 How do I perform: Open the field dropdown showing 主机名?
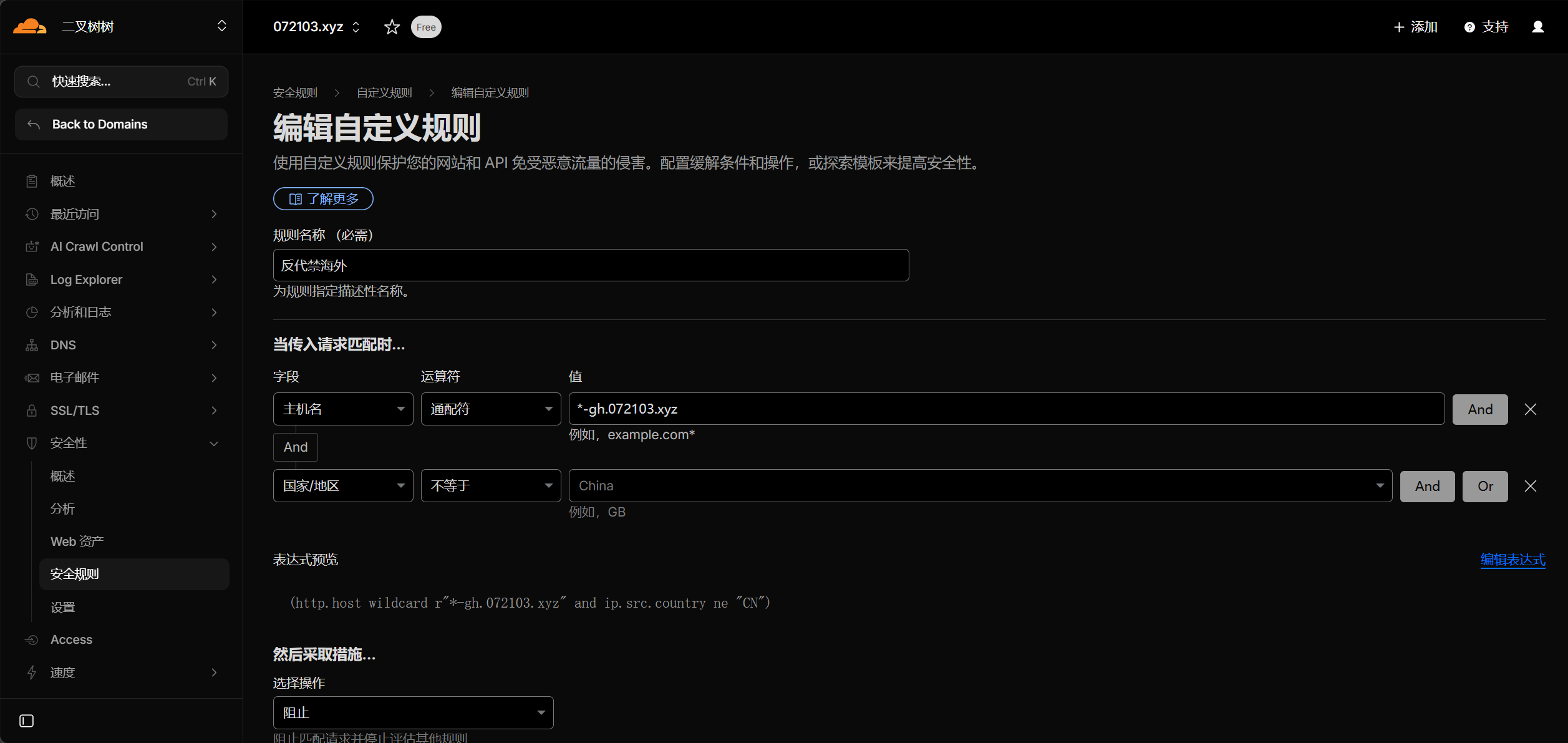343,409
